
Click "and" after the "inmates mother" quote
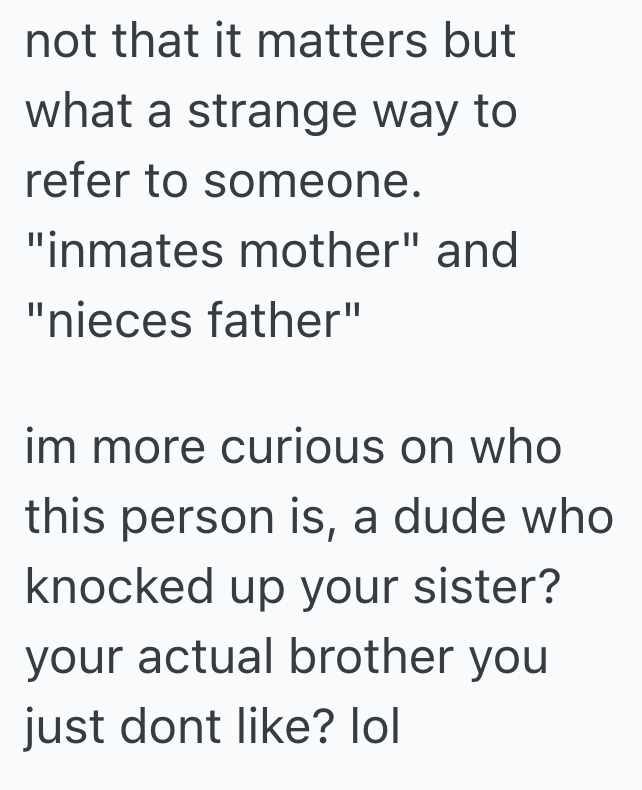point(477,252)
